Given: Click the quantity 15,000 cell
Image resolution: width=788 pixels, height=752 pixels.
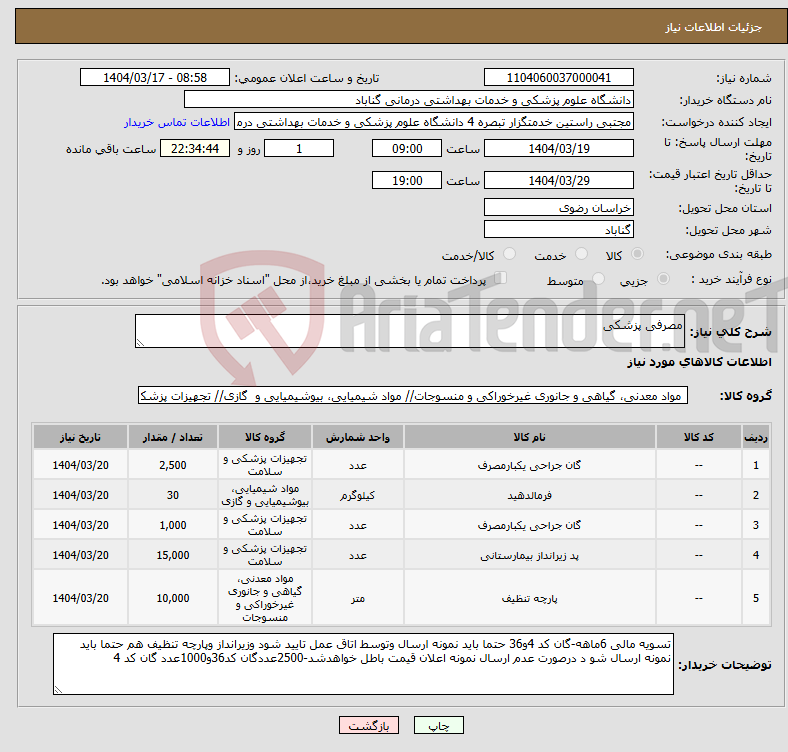Looking at the screenshot, I should tap(172, 555).
